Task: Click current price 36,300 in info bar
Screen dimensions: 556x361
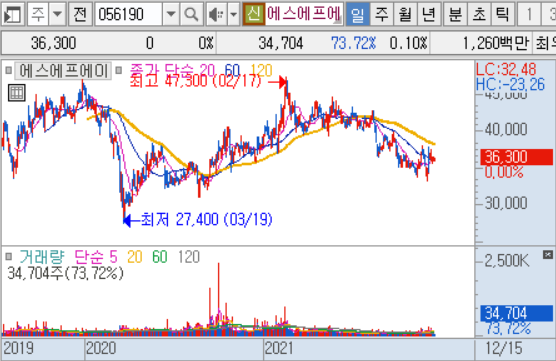Action: click(x=54, y=43)
